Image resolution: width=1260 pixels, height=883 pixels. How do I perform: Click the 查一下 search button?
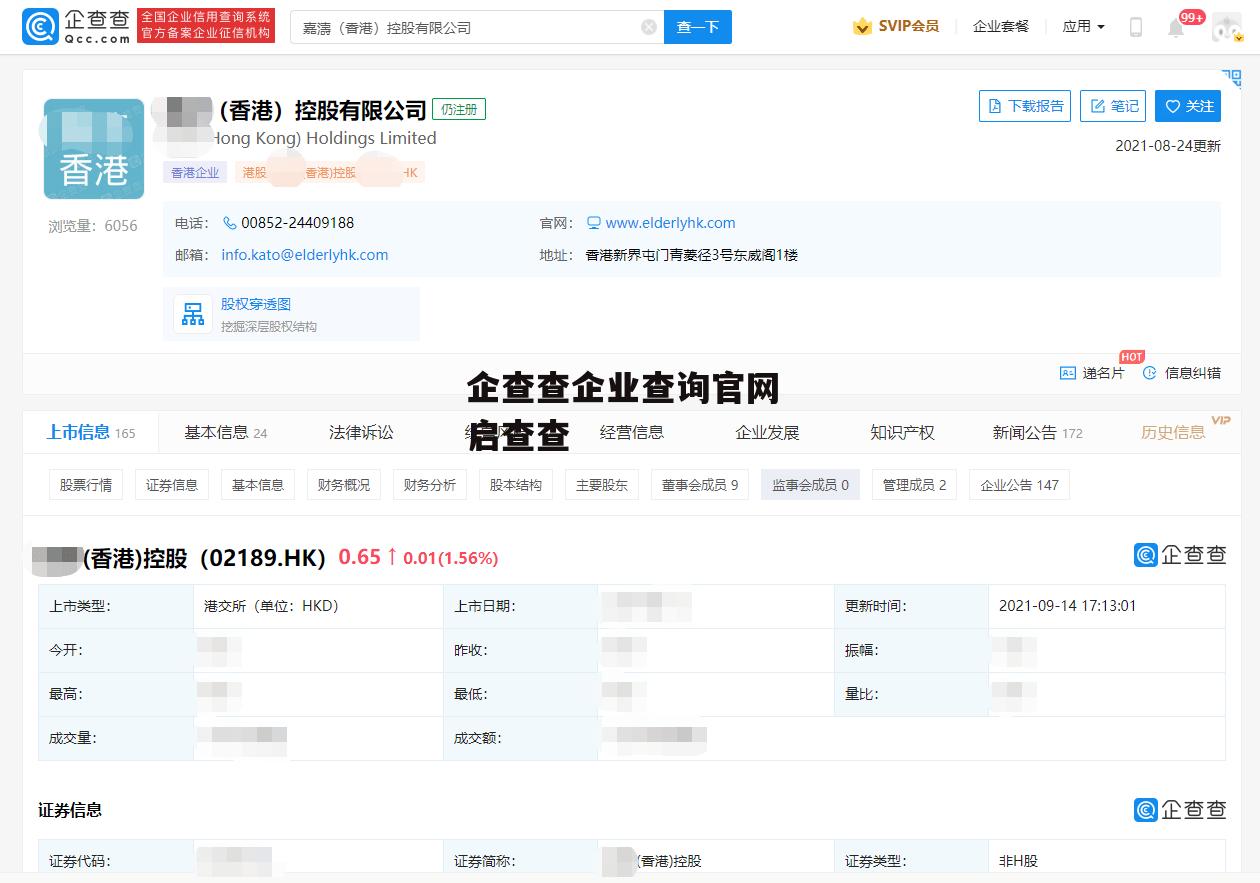point(697,27)
